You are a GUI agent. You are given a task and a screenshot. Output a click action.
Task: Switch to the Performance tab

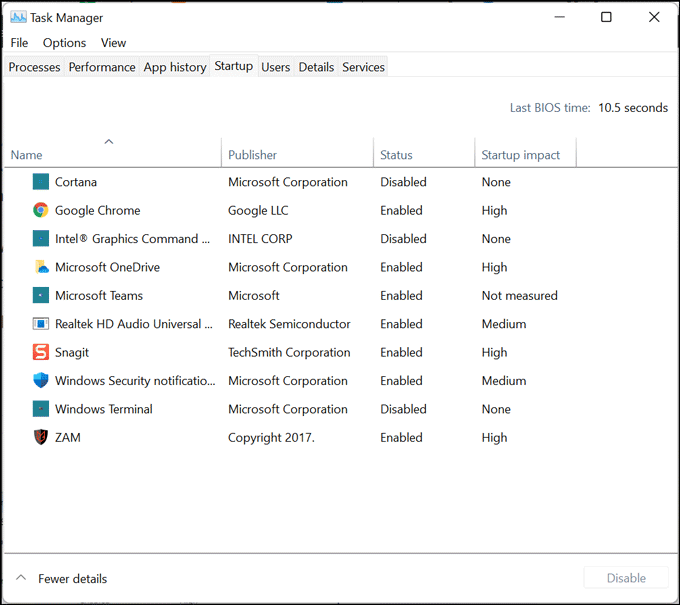pyautogui.click(x=102, y=67)
